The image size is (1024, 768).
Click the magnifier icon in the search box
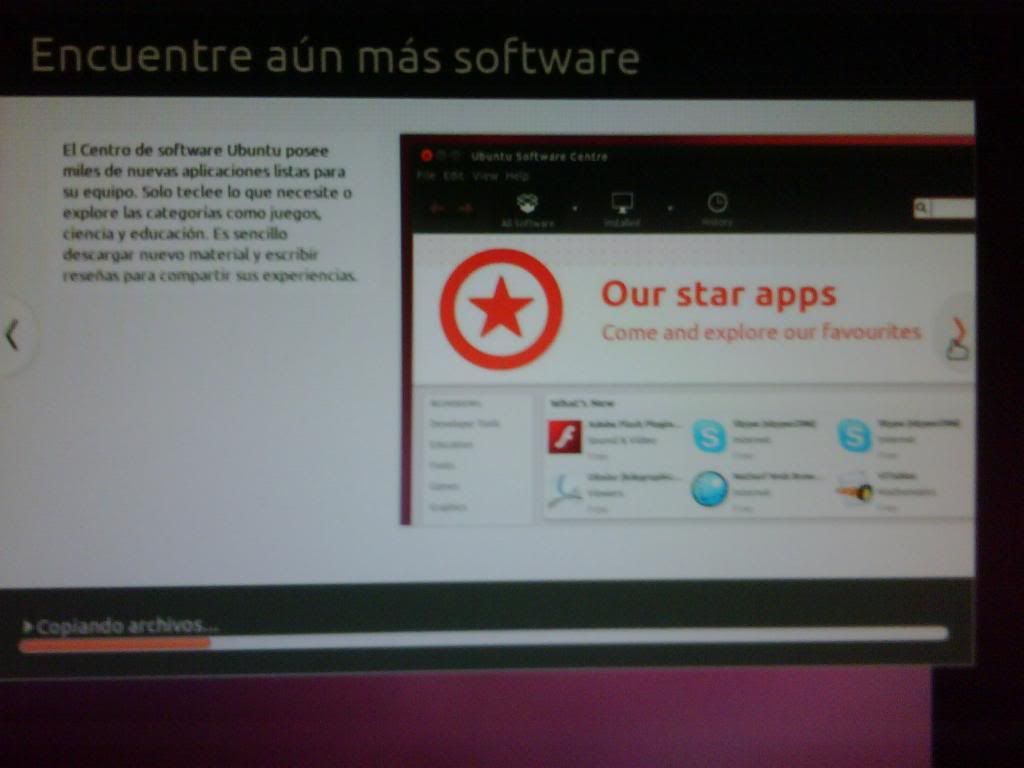(921, 208)
